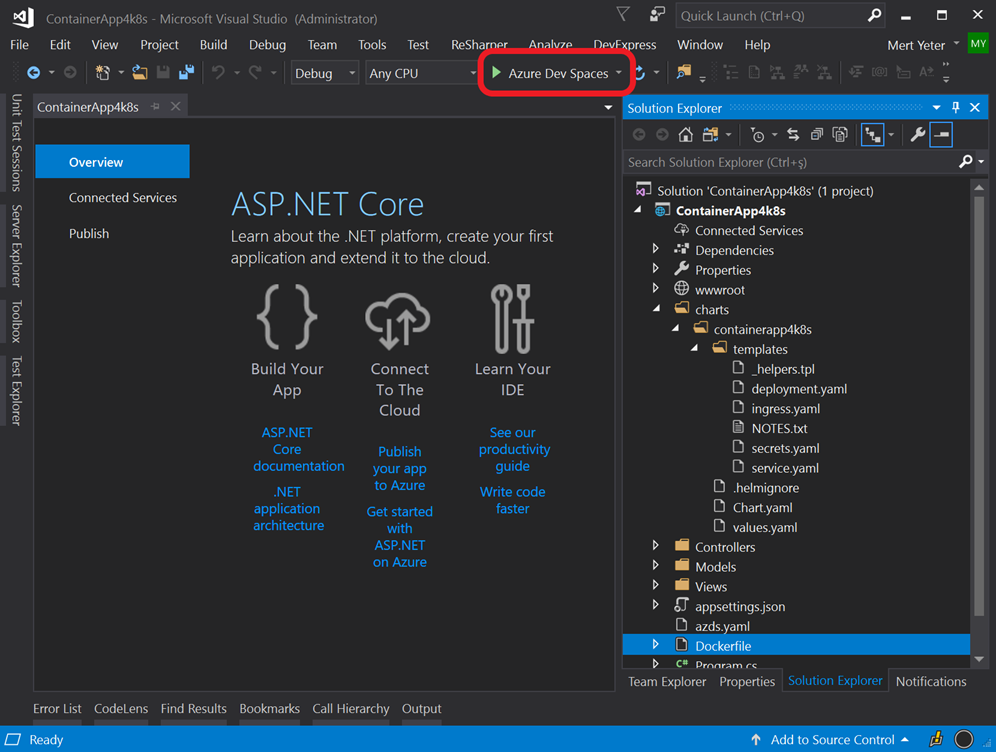Click the Home icon in Solution Explorer

[685, 135]
